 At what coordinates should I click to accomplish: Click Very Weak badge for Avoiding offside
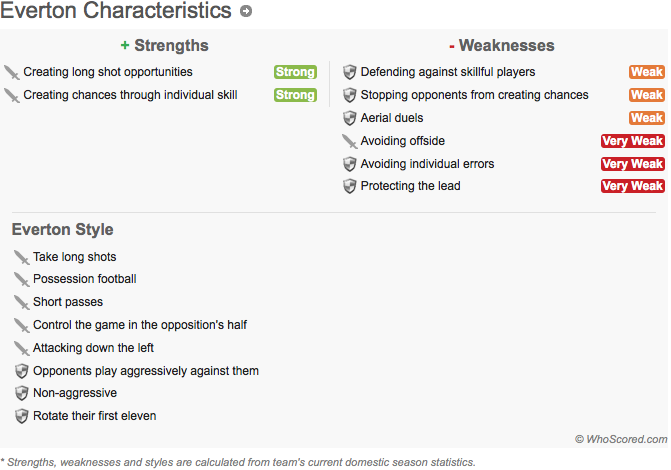click(632, 141)
